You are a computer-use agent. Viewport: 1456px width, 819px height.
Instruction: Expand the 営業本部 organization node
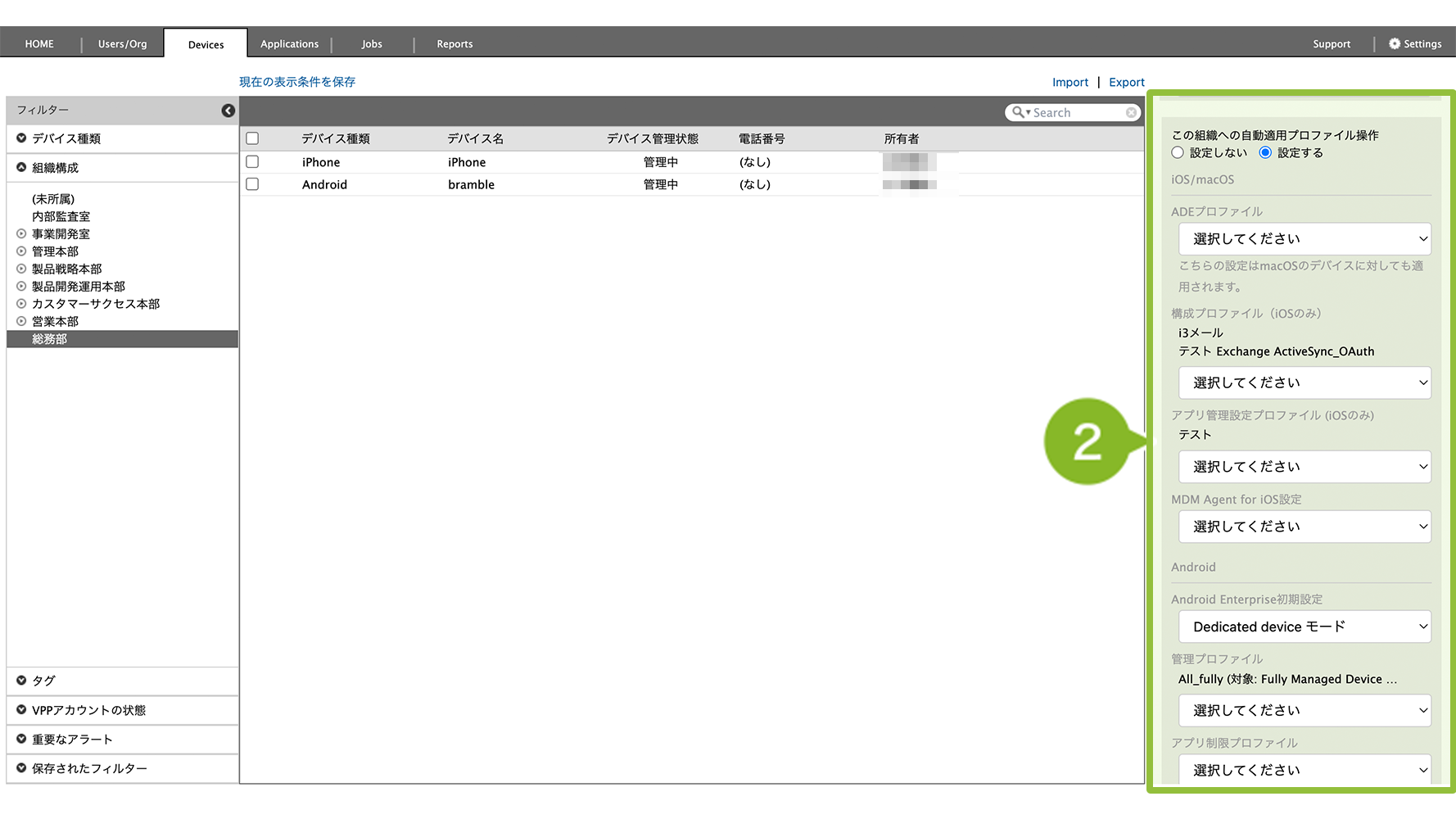click(21, 321)
